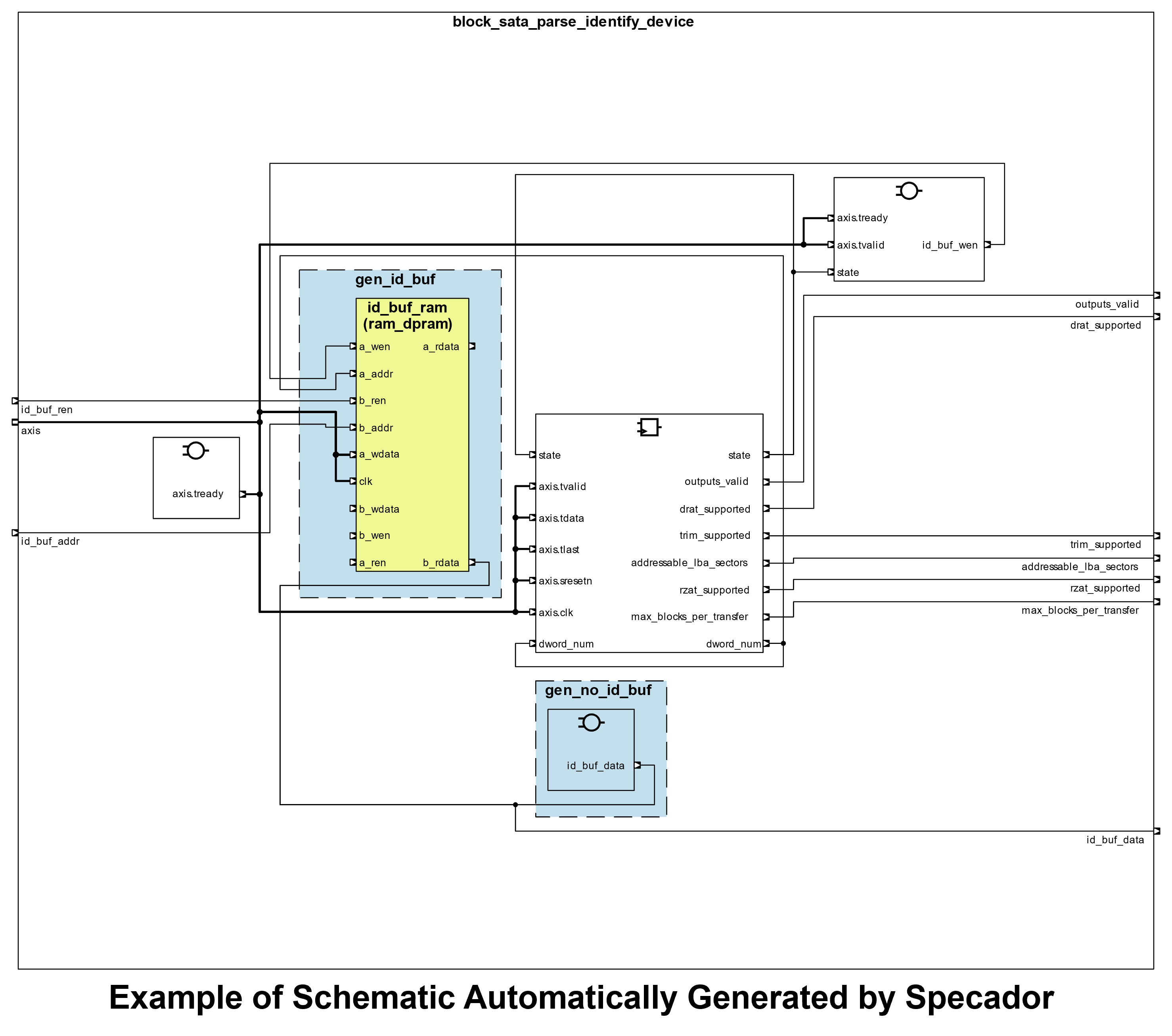This screenshot has width=1172, height=1036.
Task: Click the id_buf_addr input port label
Action: point(50,542)
